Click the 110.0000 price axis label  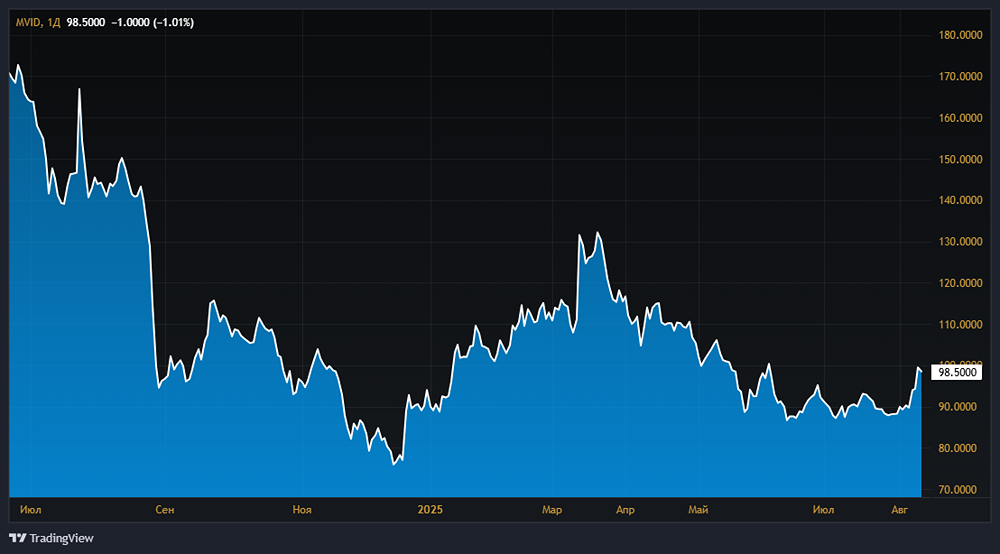[960, 324]
